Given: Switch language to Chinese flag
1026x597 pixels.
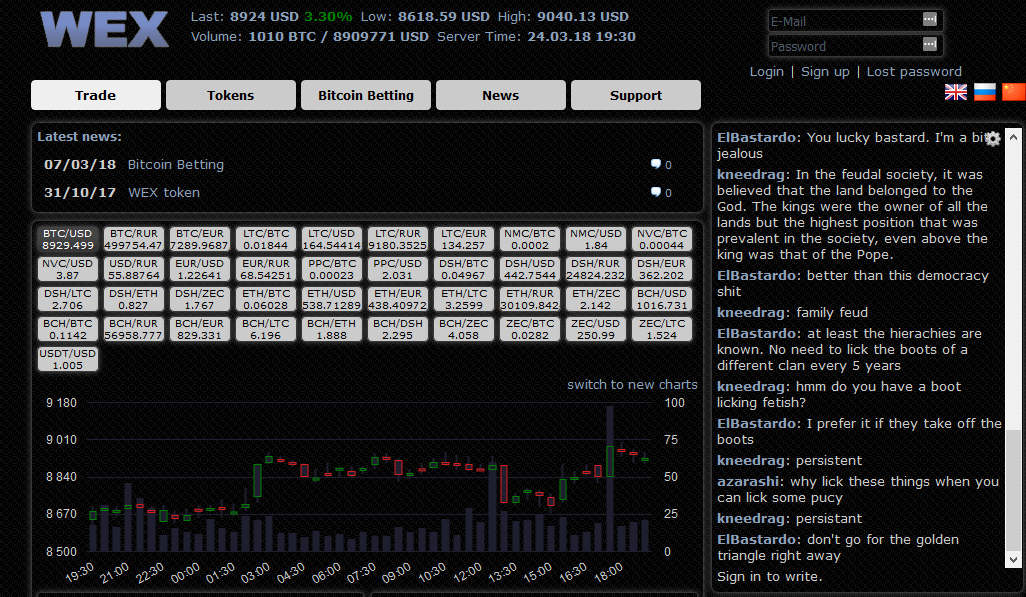Looking at the screenshot, I should [1014, 92].
